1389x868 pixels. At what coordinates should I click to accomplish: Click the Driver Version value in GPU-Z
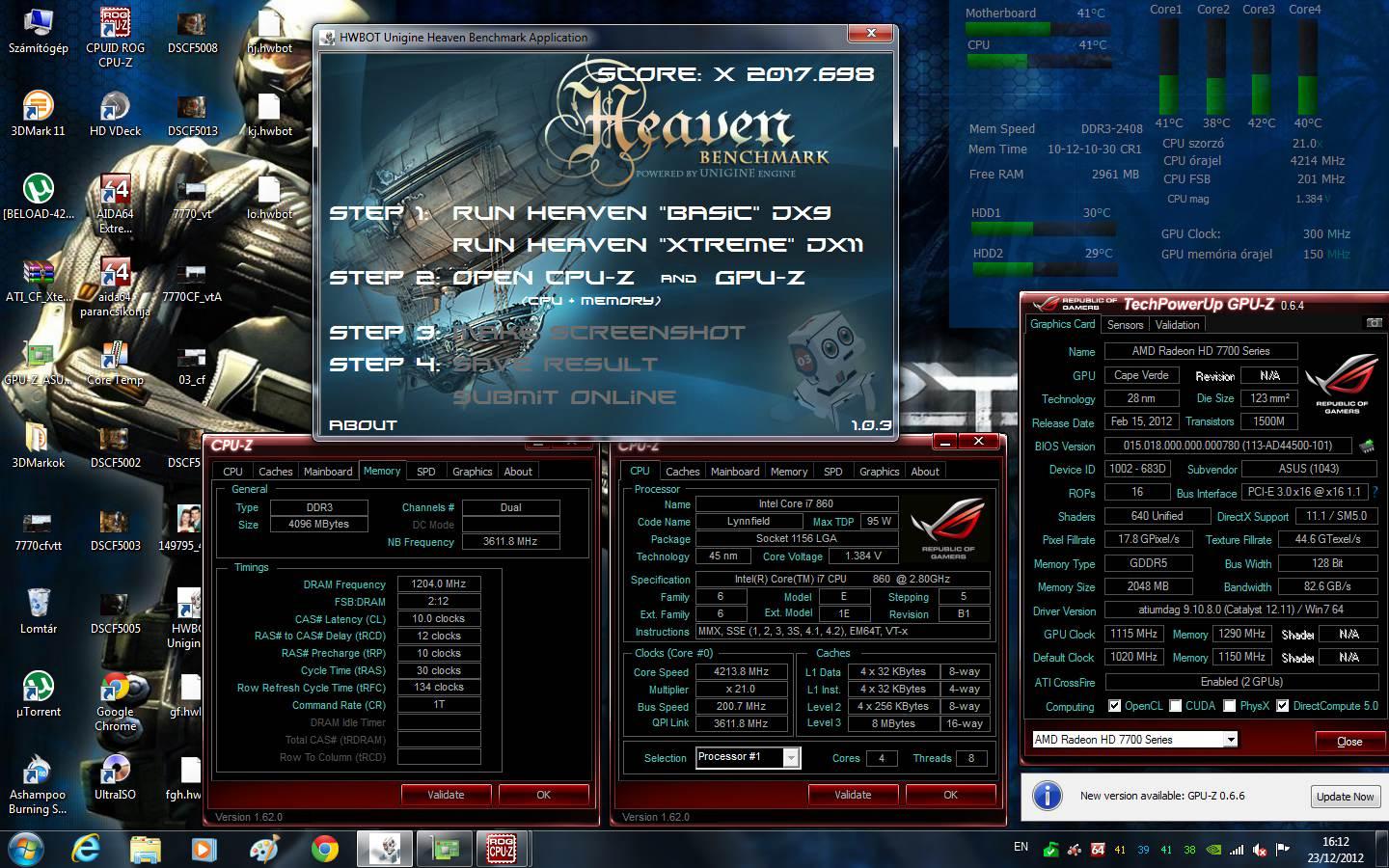click(1239, 610)
